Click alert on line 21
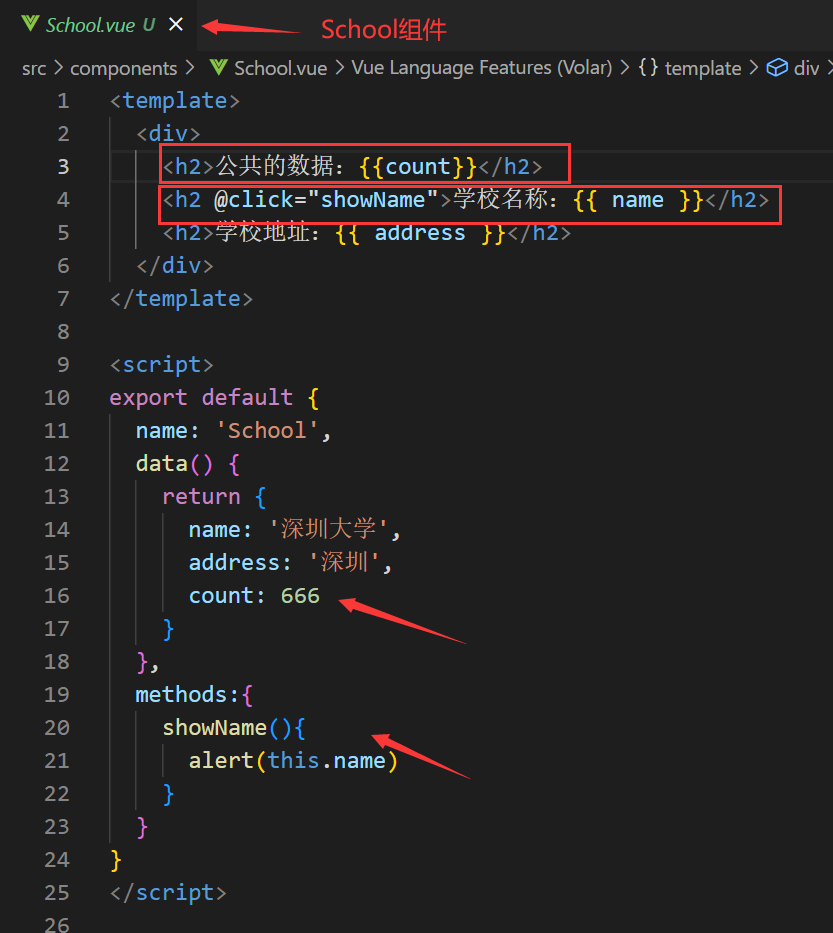This screenshot has width=833, height=933. [x=221, y=760]
